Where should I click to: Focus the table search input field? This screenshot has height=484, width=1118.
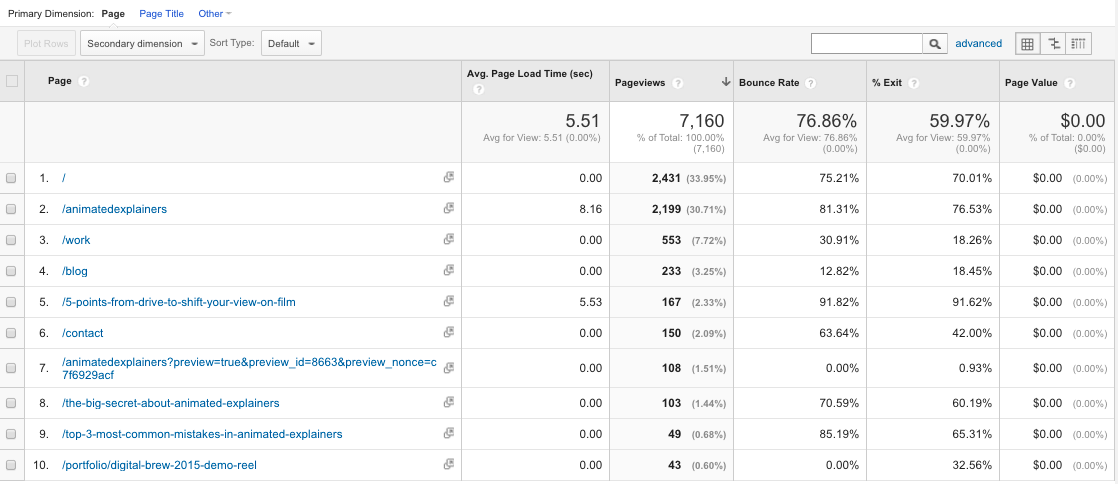[x=867, y=43]
